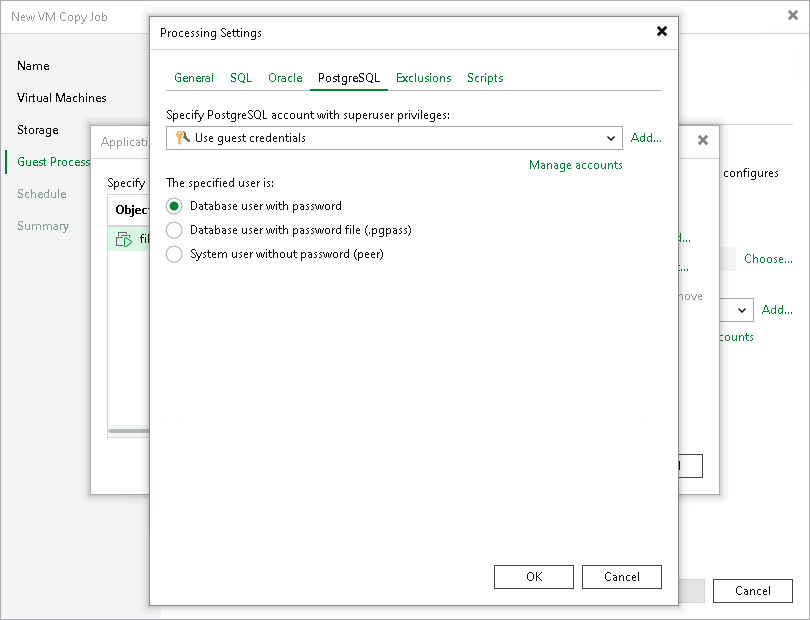Image resolution: width=810 pixels, height=620 pixels.
Task: Close the Processing Settings dialog
Action: 662,32
